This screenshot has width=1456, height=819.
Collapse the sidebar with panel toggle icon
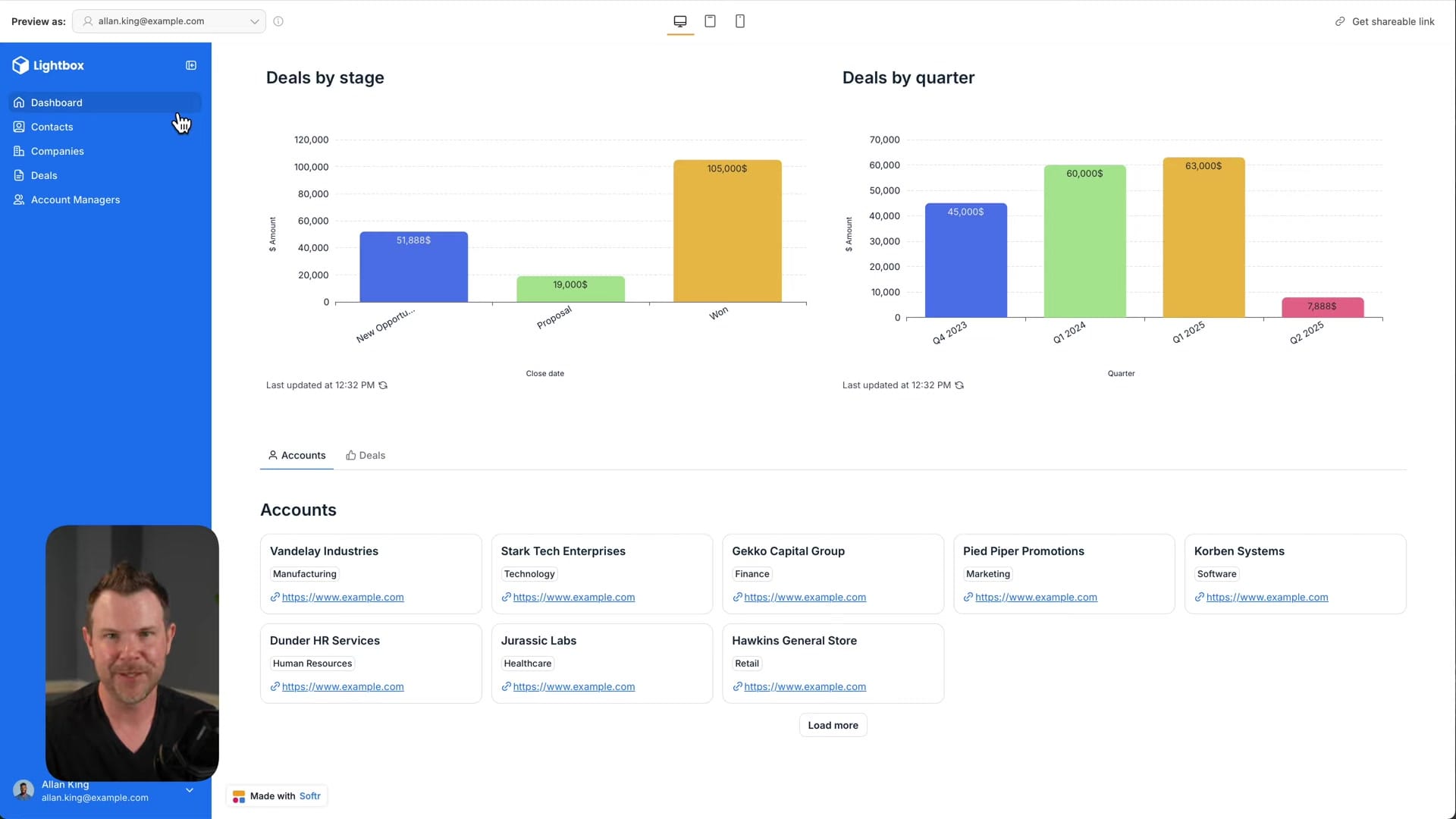pos(191,65)
